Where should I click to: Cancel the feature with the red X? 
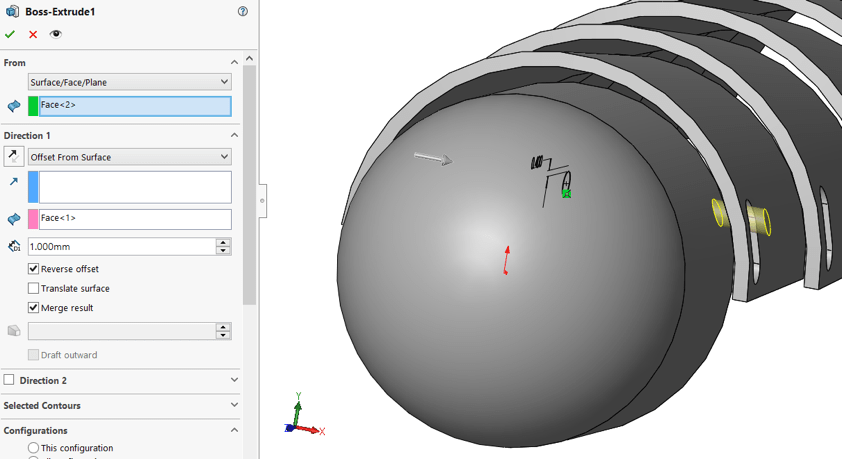(x=33, y=34)
